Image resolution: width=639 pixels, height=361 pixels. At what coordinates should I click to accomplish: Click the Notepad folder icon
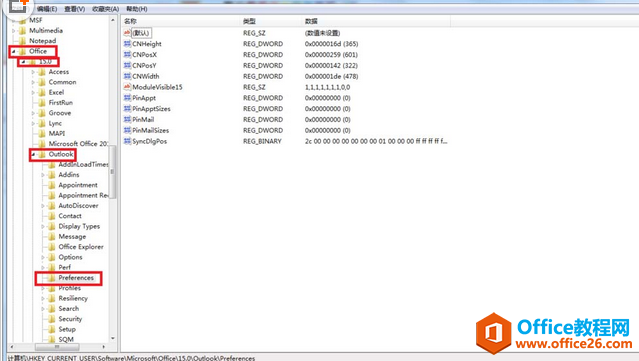(x=22, y=41)
